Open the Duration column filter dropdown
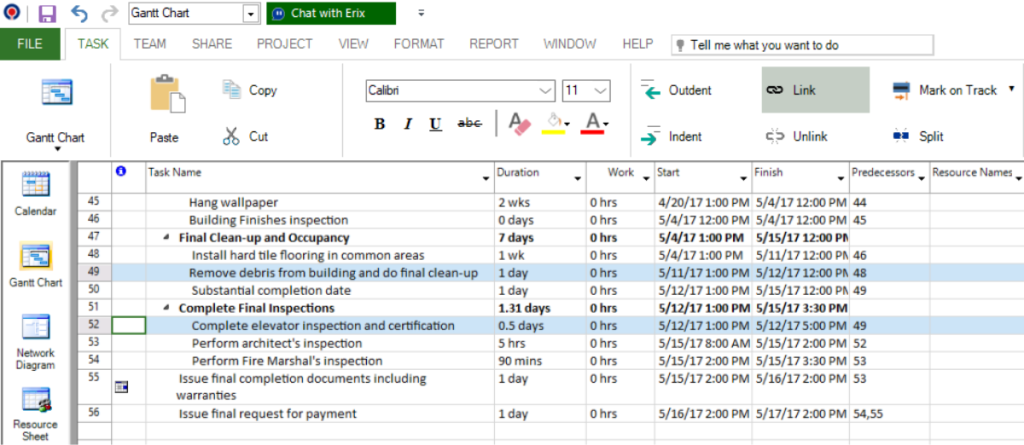Viewport: 1024px width, 445px height. 578,178
